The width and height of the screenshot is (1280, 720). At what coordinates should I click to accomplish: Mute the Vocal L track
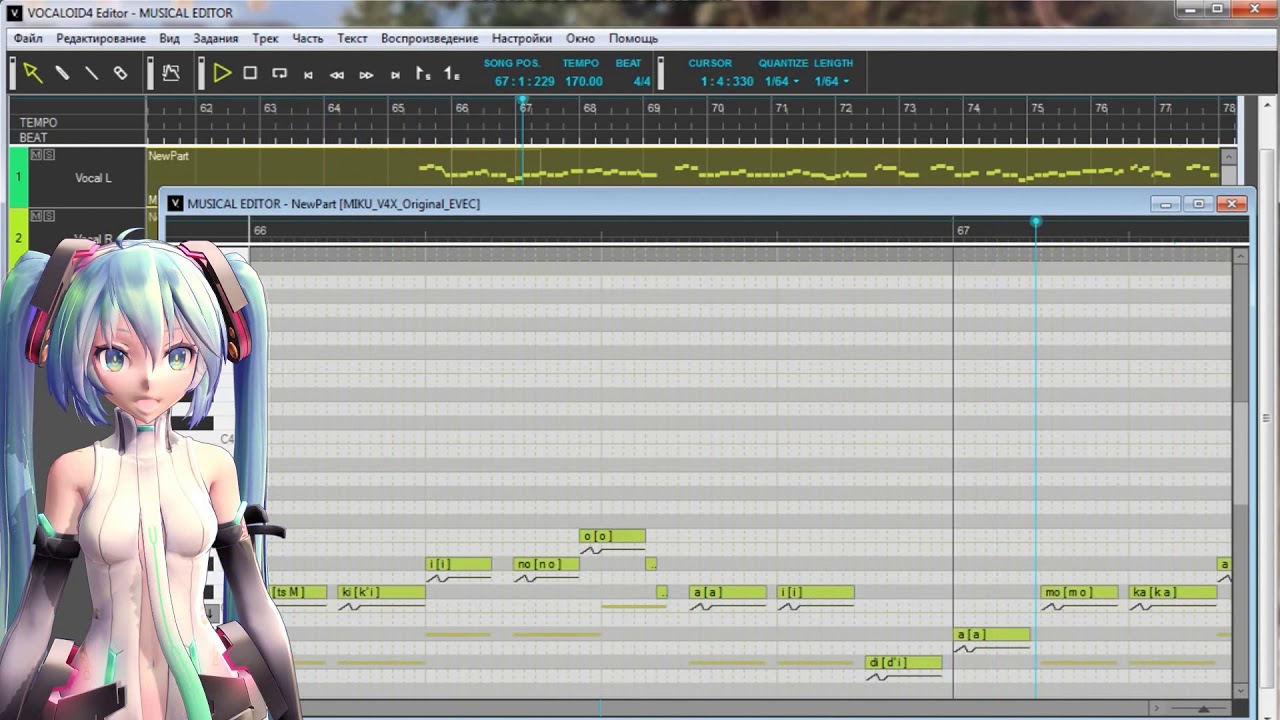pyautogui.click(x=36, y=155)
